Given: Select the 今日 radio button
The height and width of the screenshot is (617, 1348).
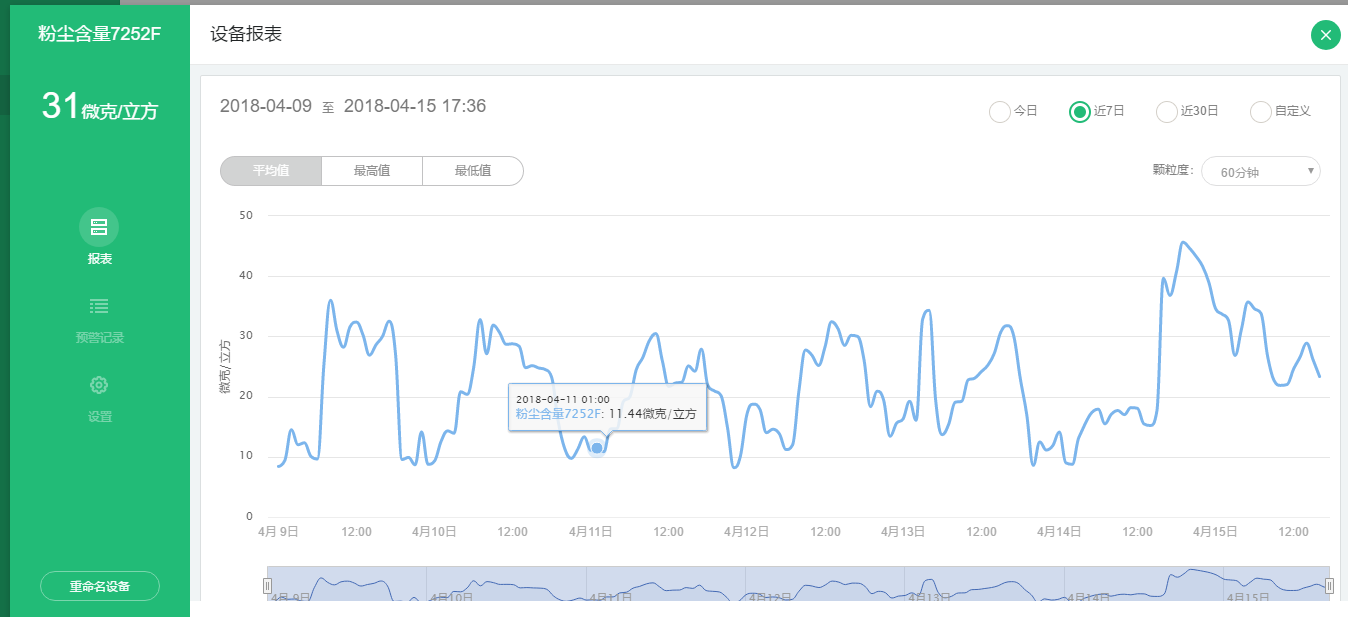Looking at the screenshot, I should point(999,112).
